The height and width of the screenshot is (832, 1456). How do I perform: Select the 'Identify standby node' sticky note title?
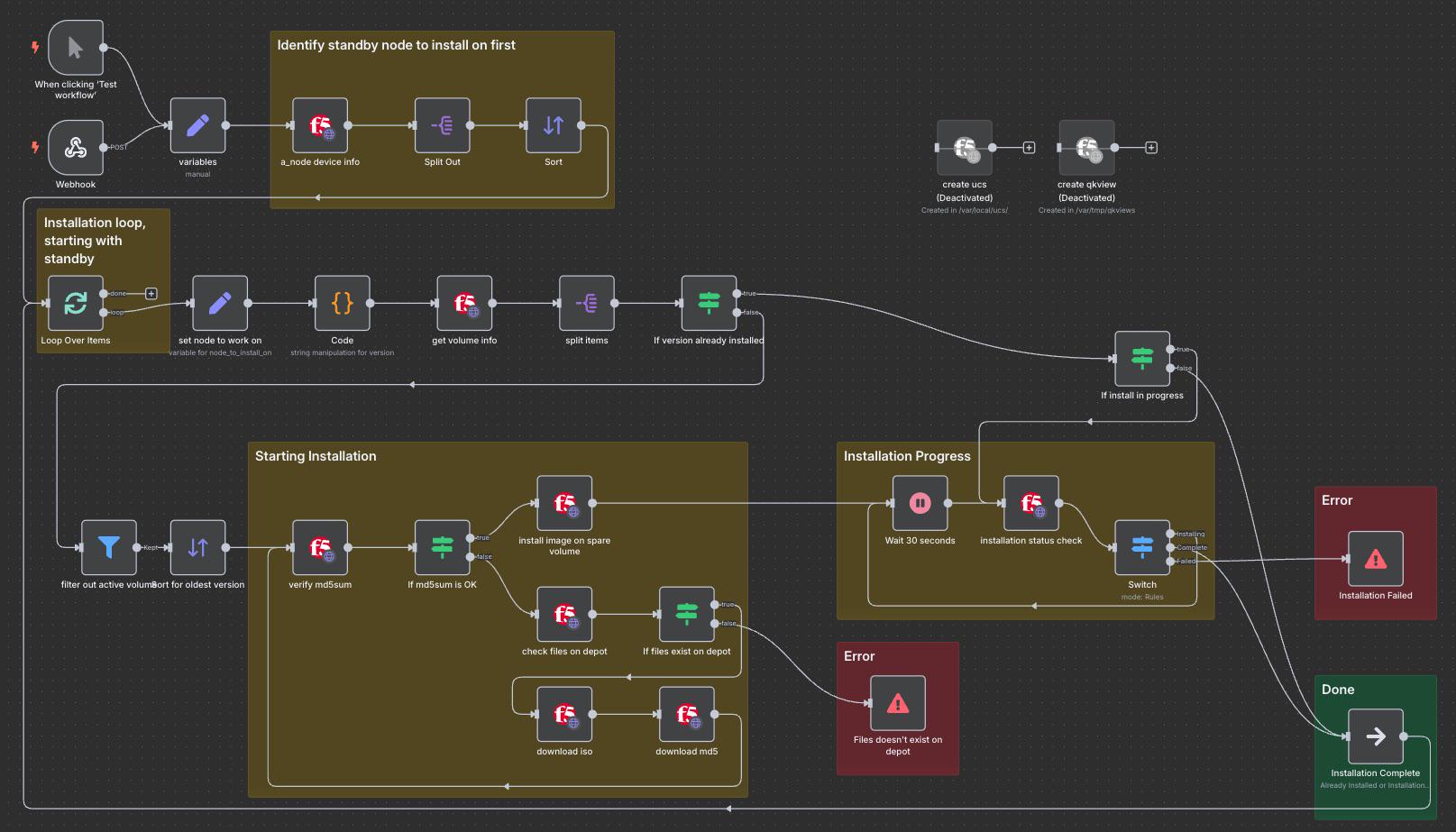[x=396, y=45]
